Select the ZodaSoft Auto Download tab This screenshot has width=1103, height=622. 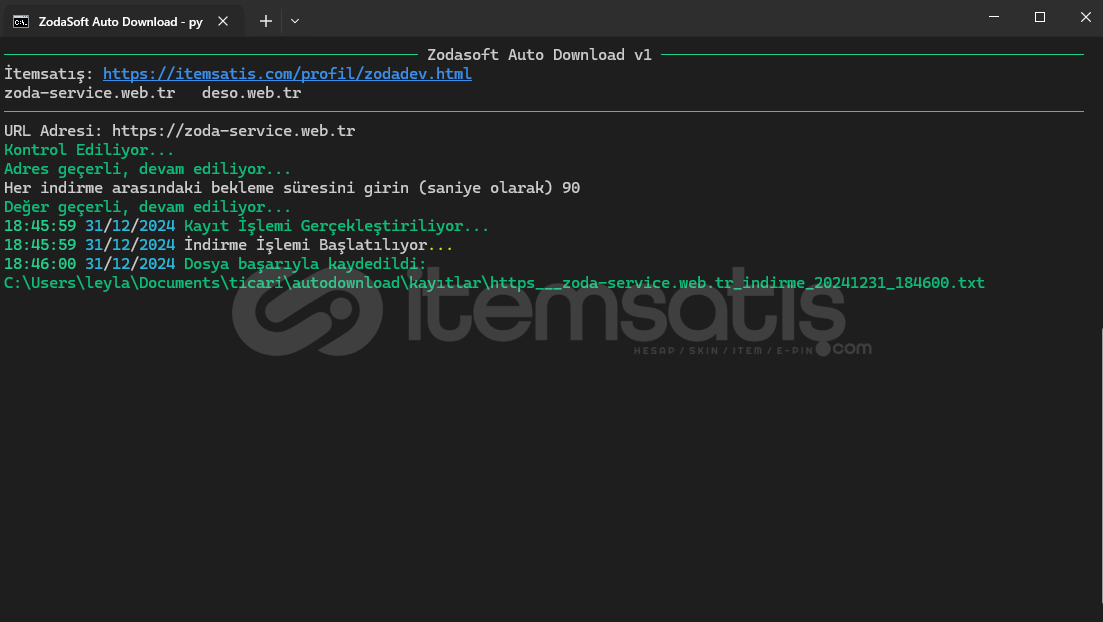(123, 21)
